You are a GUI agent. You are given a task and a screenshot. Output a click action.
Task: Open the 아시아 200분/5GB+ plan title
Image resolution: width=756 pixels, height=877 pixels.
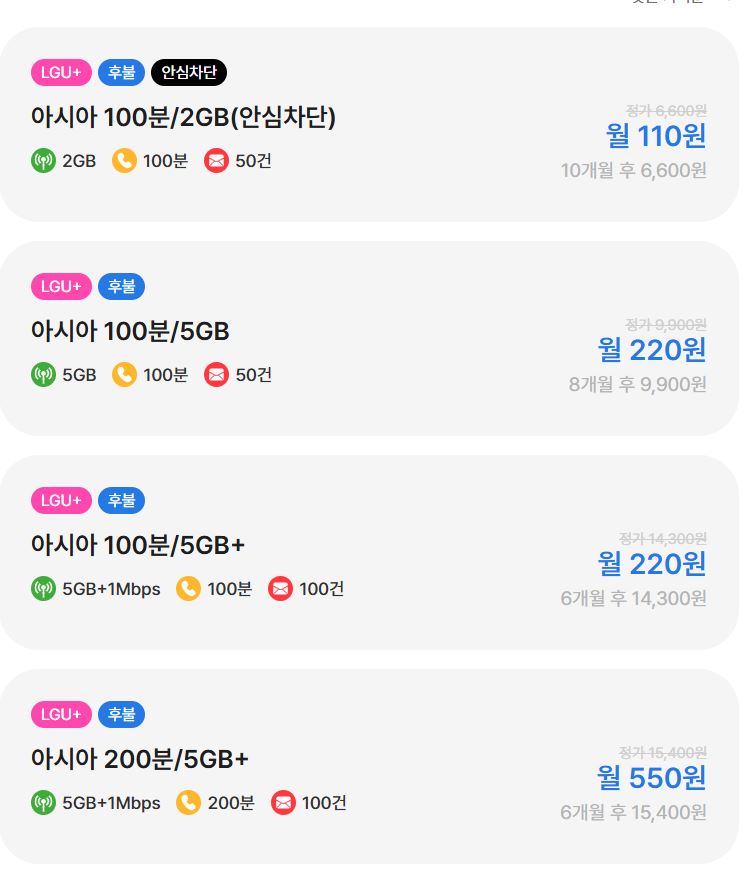pyautogui.click(x=139, y=760)
